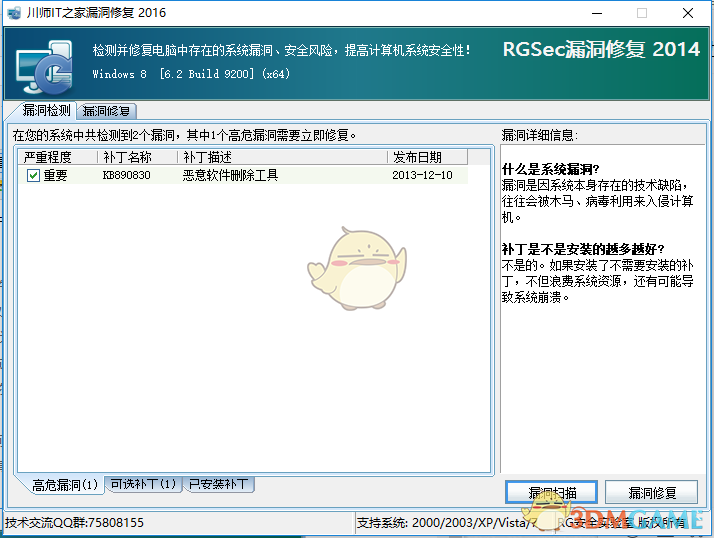Open the 已安装补丁 bottom tab

point(218,484)
